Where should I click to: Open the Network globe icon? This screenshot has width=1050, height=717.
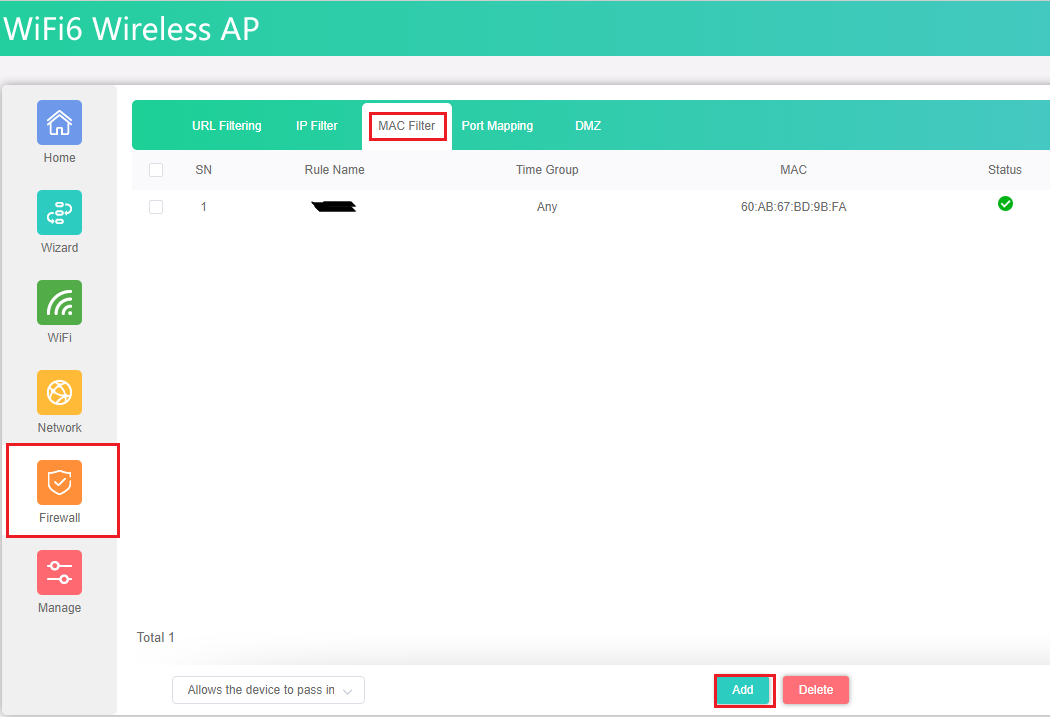tap(59, 393)
